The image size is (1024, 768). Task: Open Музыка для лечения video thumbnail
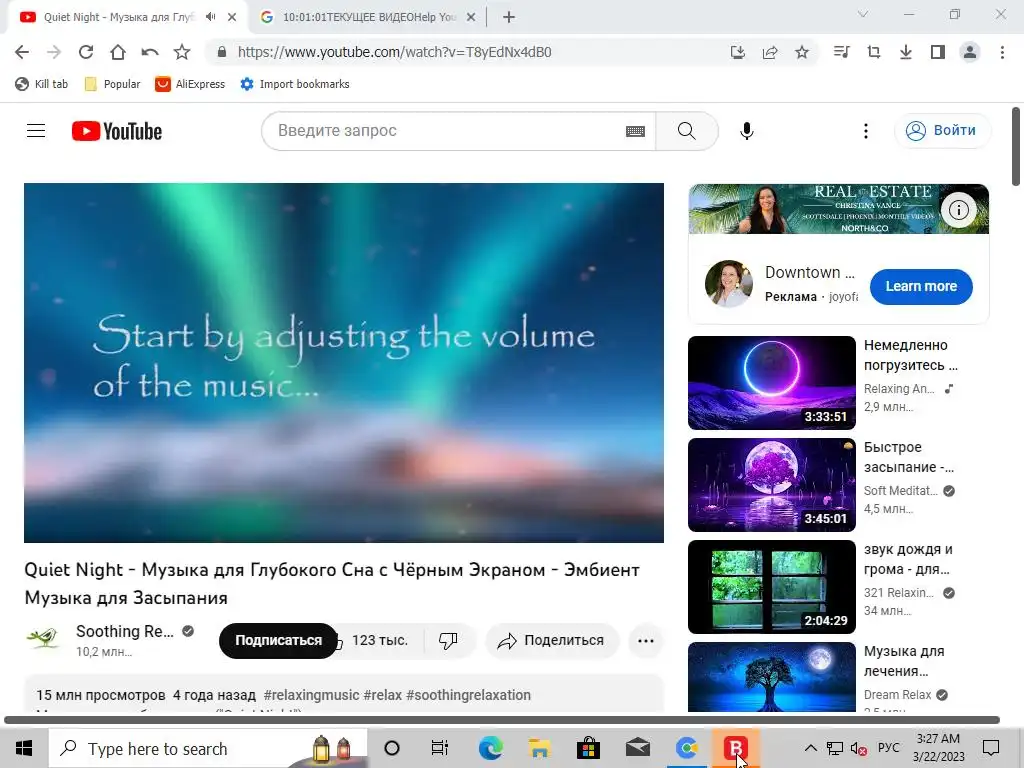(x=772, y=677)
